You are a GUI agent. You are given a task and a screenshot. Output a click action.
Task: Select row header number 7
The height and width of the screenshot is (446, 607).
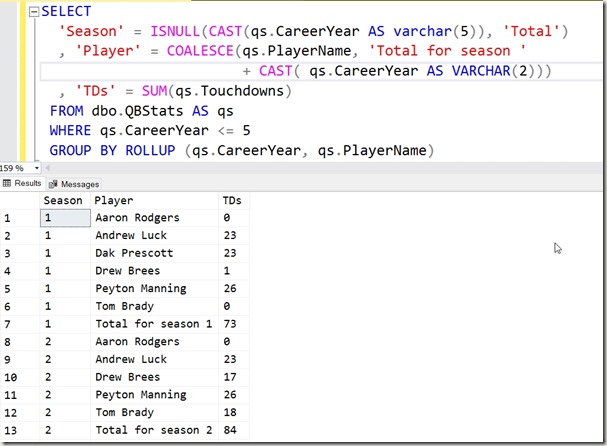pyautogui.click(x=20, y=324)
